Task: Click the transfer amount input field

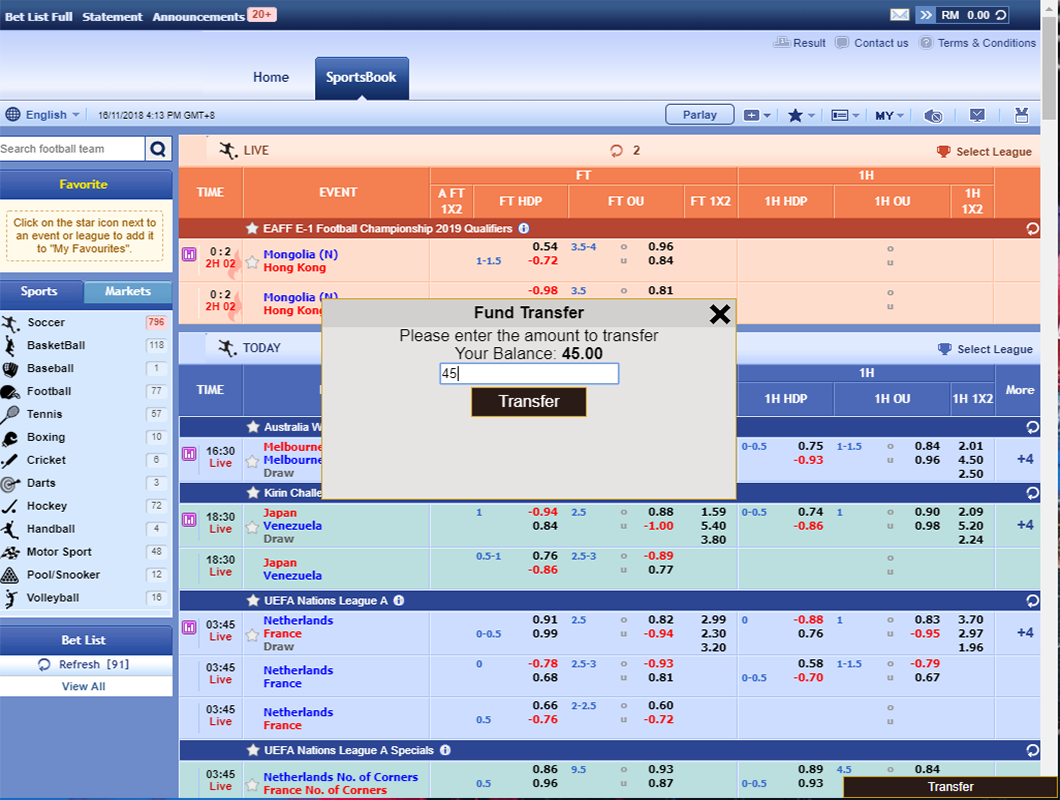Action: click(529, 374)
